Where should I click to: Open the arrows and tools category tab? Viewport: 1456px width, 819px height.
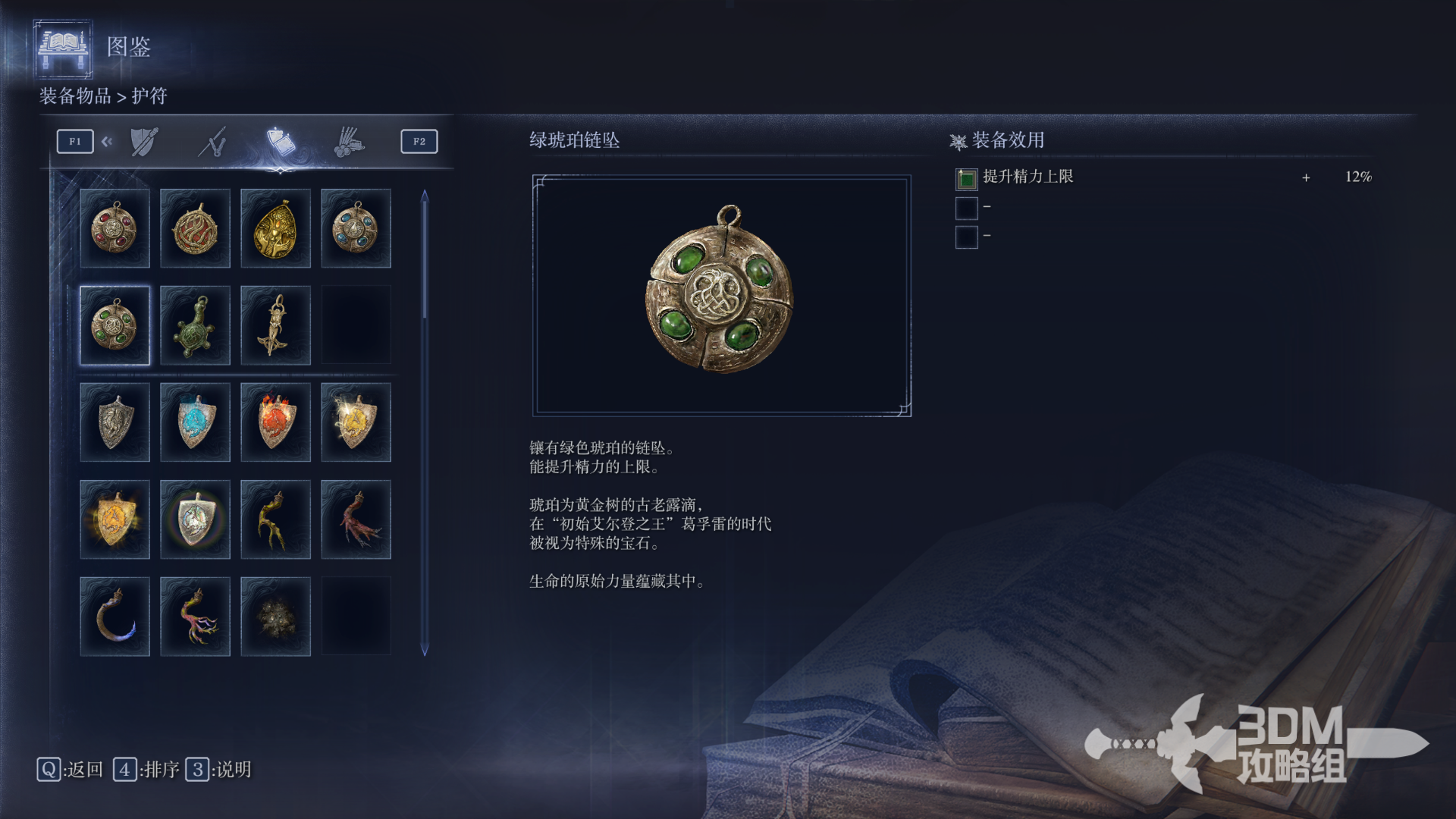(x=349, y=142)
